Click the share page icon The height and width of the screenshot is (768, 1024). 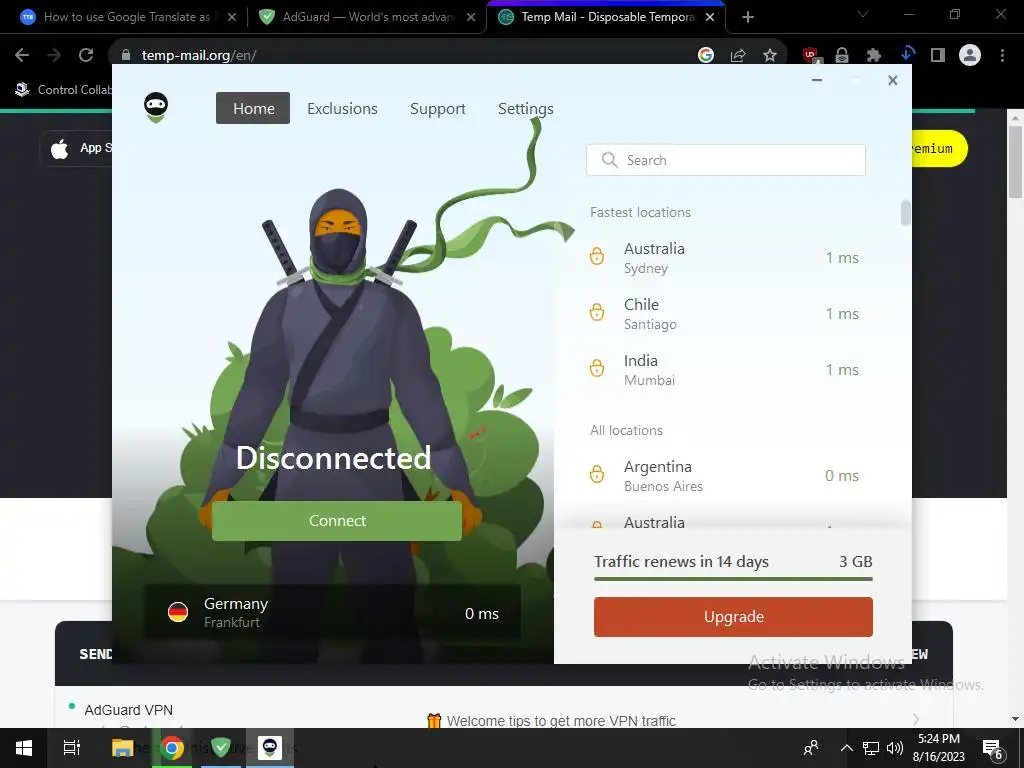point(738,56)
